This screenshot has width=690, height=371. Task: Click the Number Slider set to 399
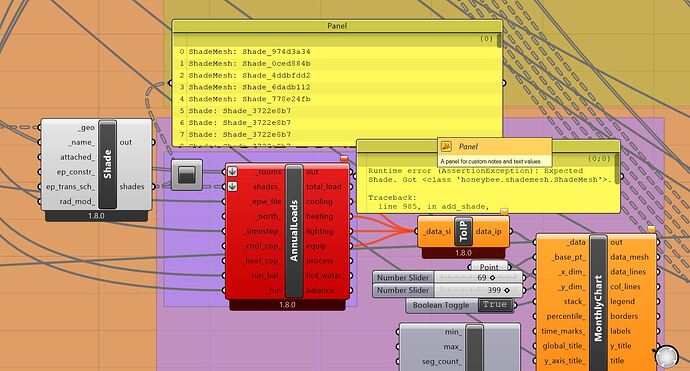[447, 290]
